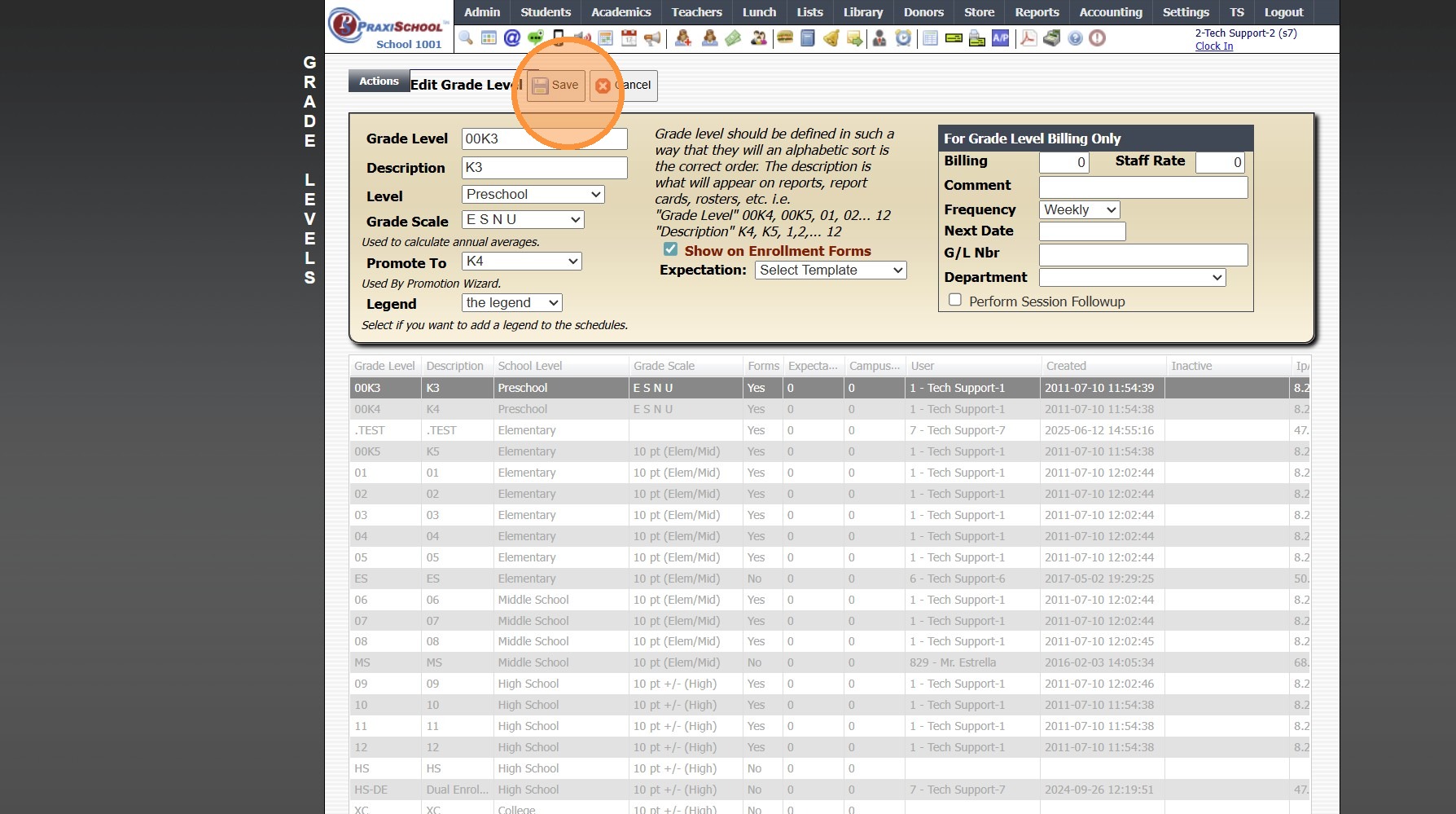Click the Save button
This screenshot has height=814, width=1456.
coord(556,86)
